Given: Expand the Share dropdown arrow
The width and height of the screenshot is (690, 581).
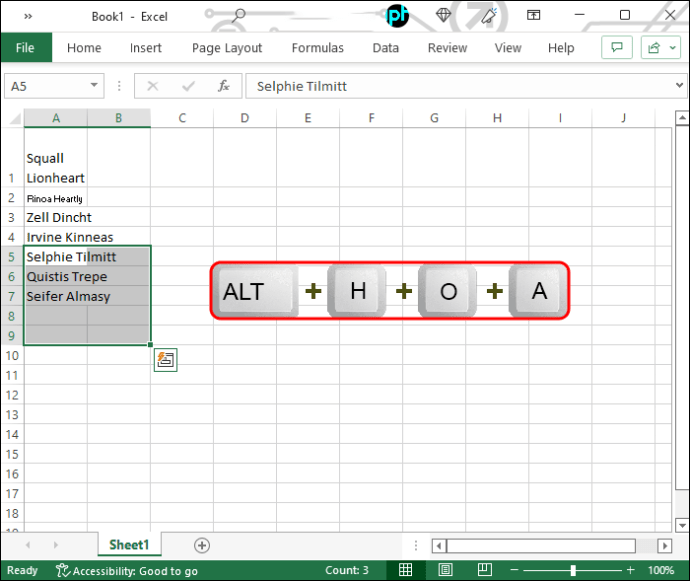Looking at the screenshot, I should [673, 47].
